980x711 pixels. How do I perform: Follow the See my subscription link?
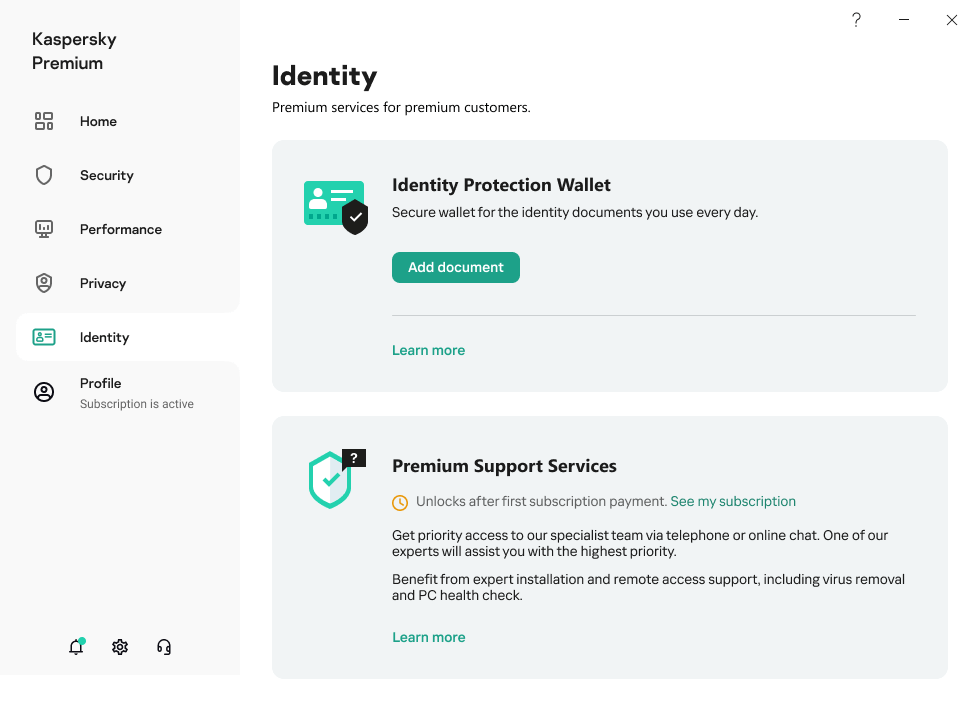pos(732,502)
